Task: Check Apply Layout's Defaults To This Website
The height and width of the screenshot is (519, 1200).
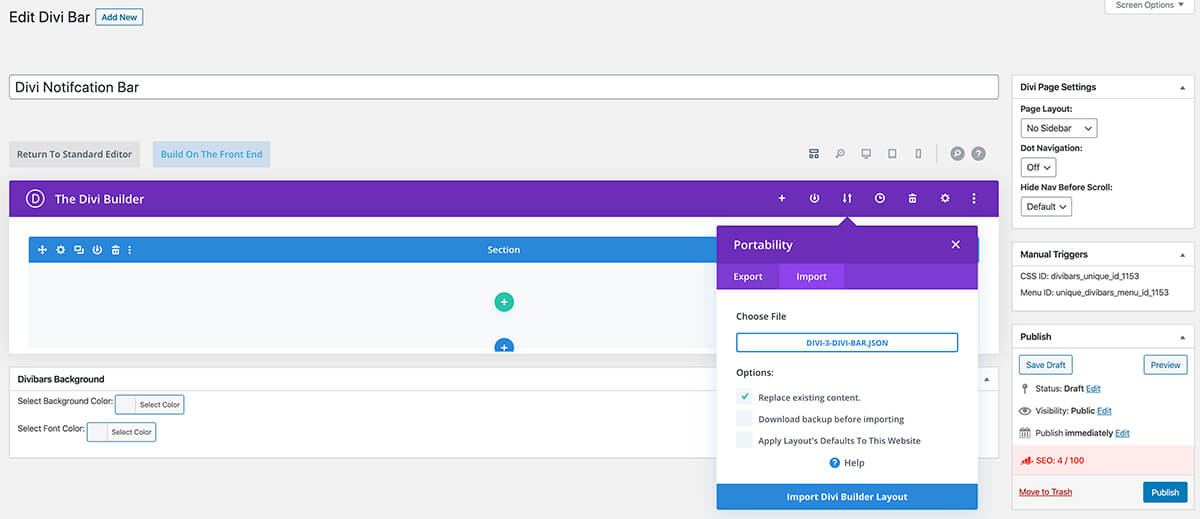Action: pyautogui.click(x=744, y=440)
